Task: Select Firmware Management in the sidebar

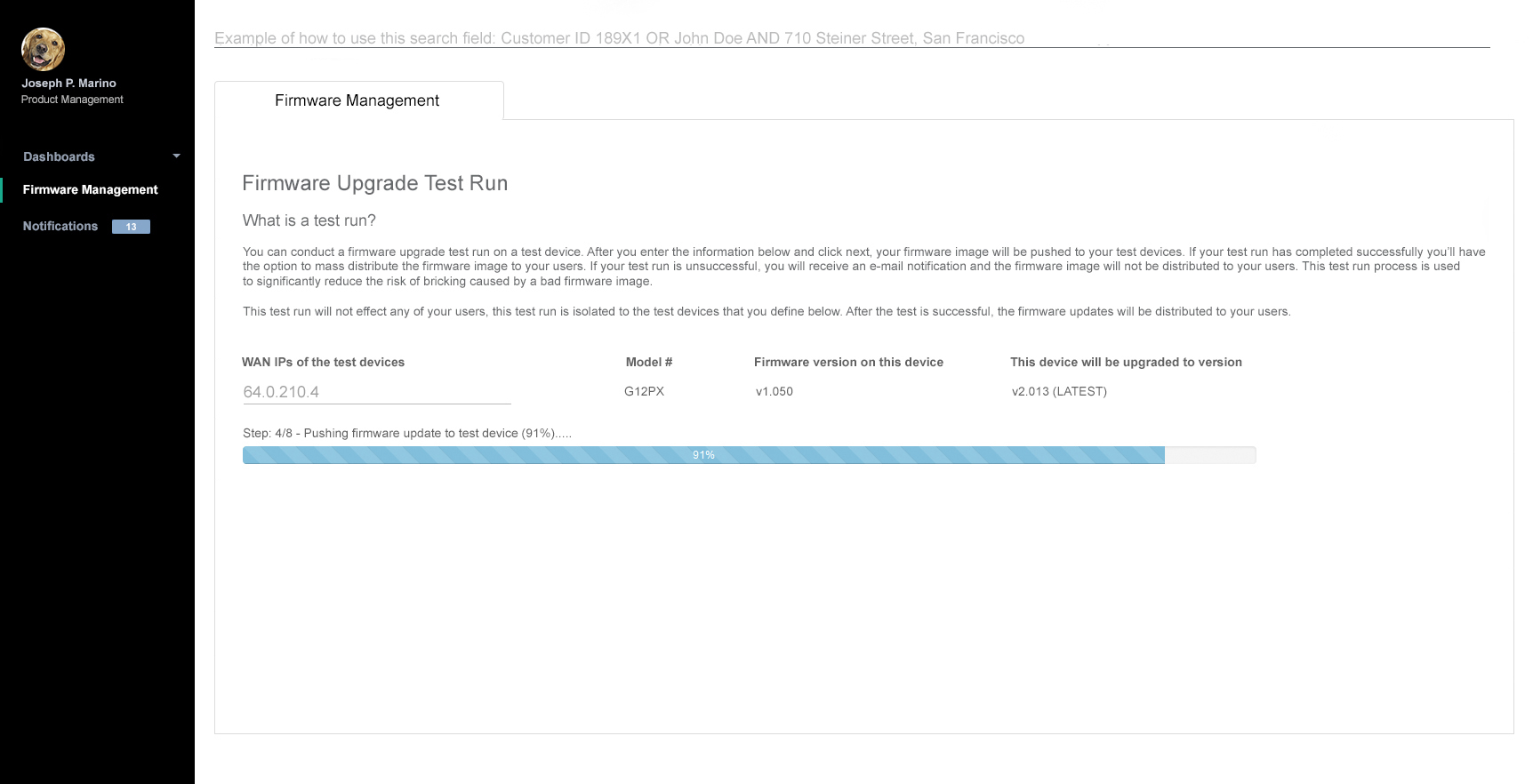Action: point(90,189)
